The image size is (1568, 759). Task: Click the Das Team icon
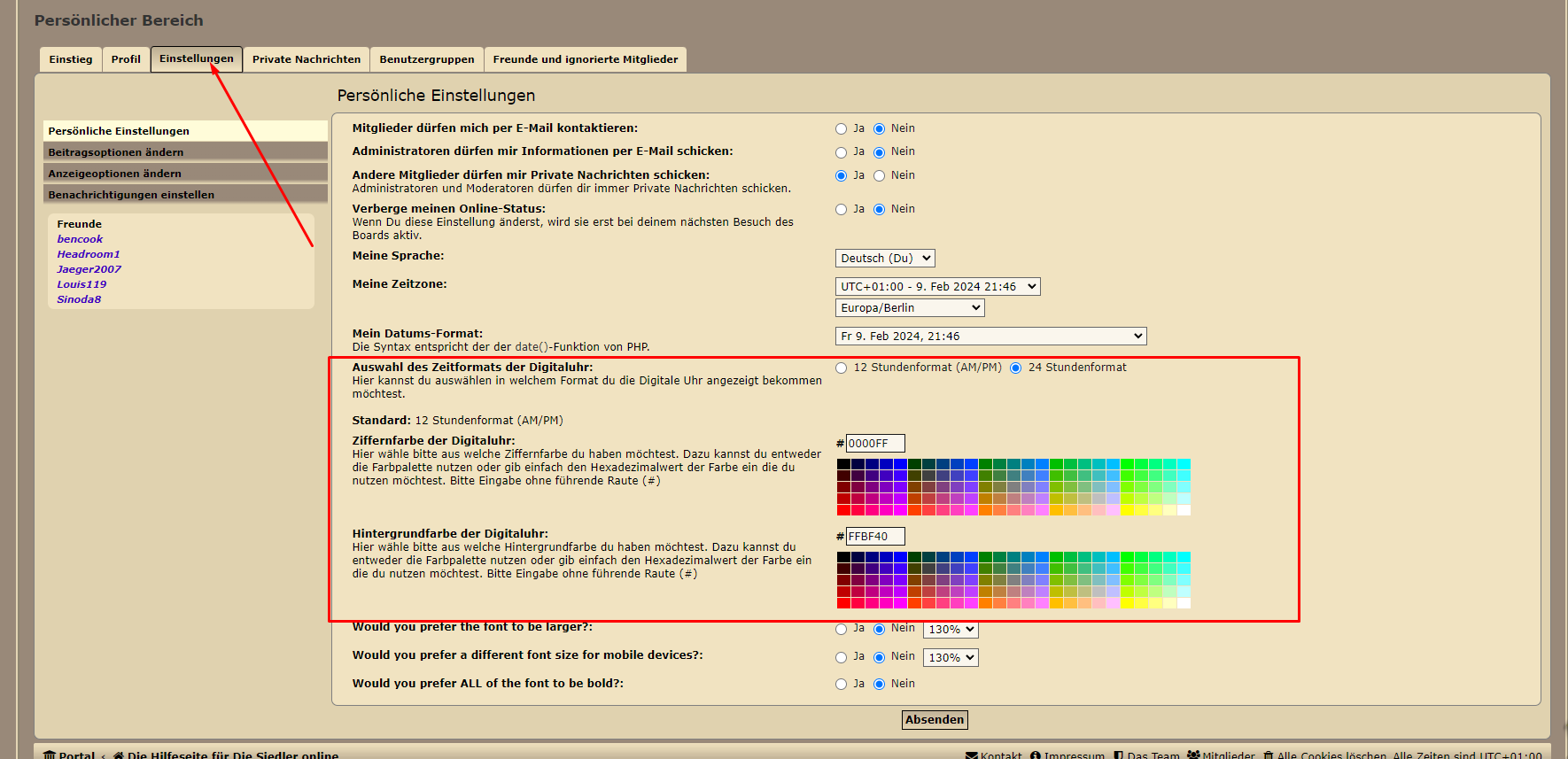point(1119,755)
